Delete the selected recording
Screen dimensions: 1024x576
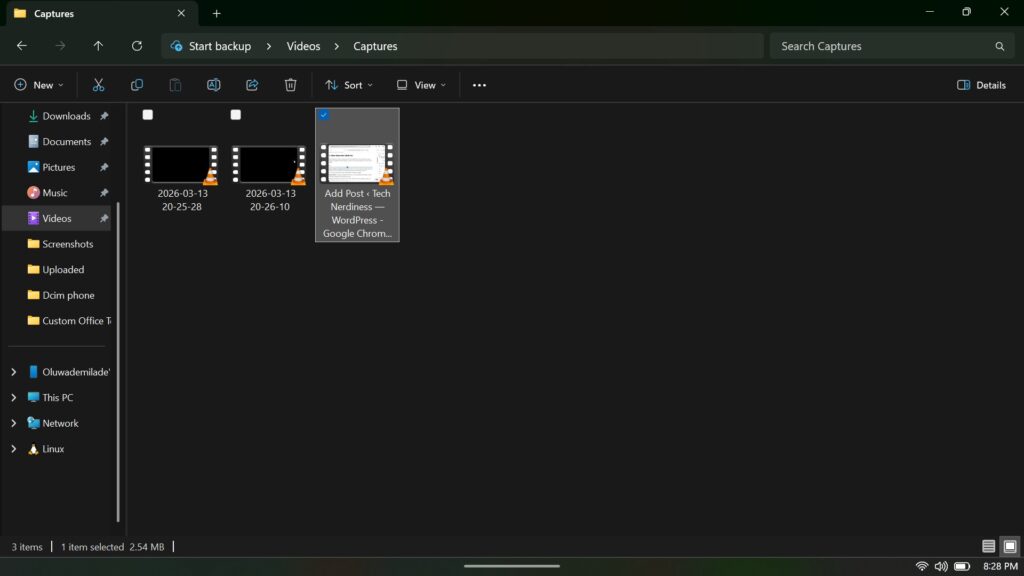(290, 85)
